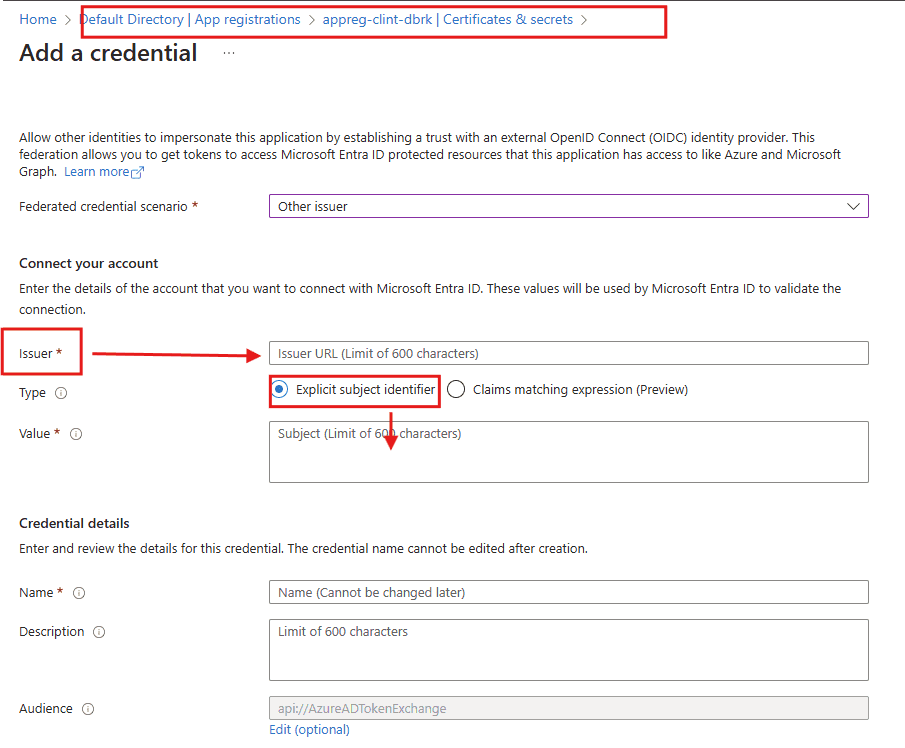The width and height of the screenshot is (905, 748).
Task: Click the Edit (optional) audience link
Action: point(309,729)
